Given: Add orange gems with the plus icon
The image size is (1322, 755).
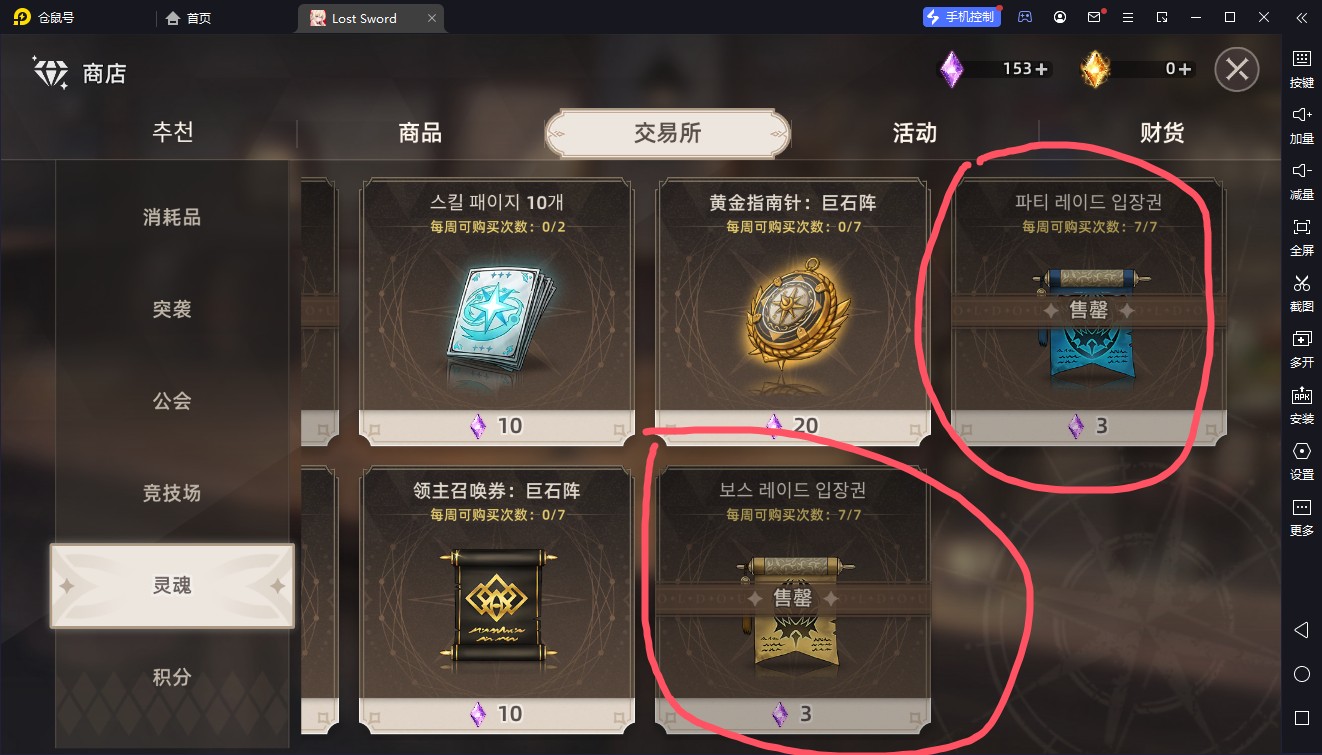Looking at the screenshot, I should point(1185,69).
